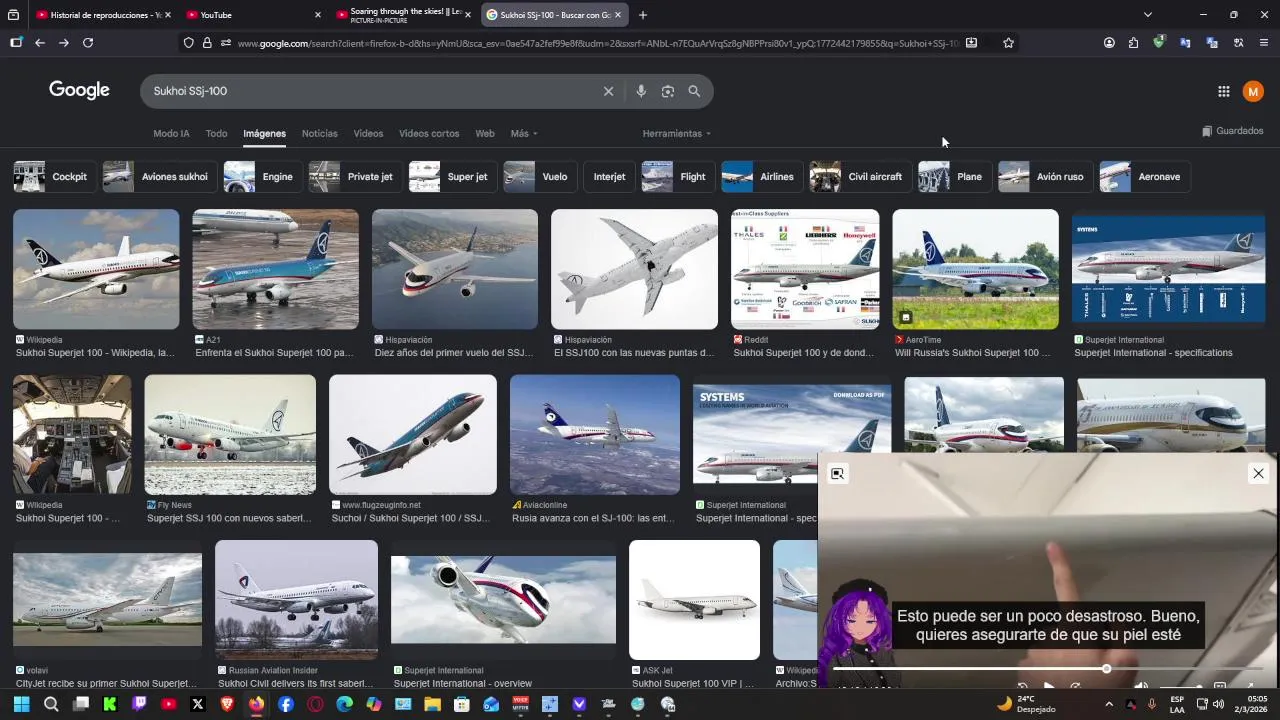
Task: Filter images by Interjet chip
Action: click(609, 177)
